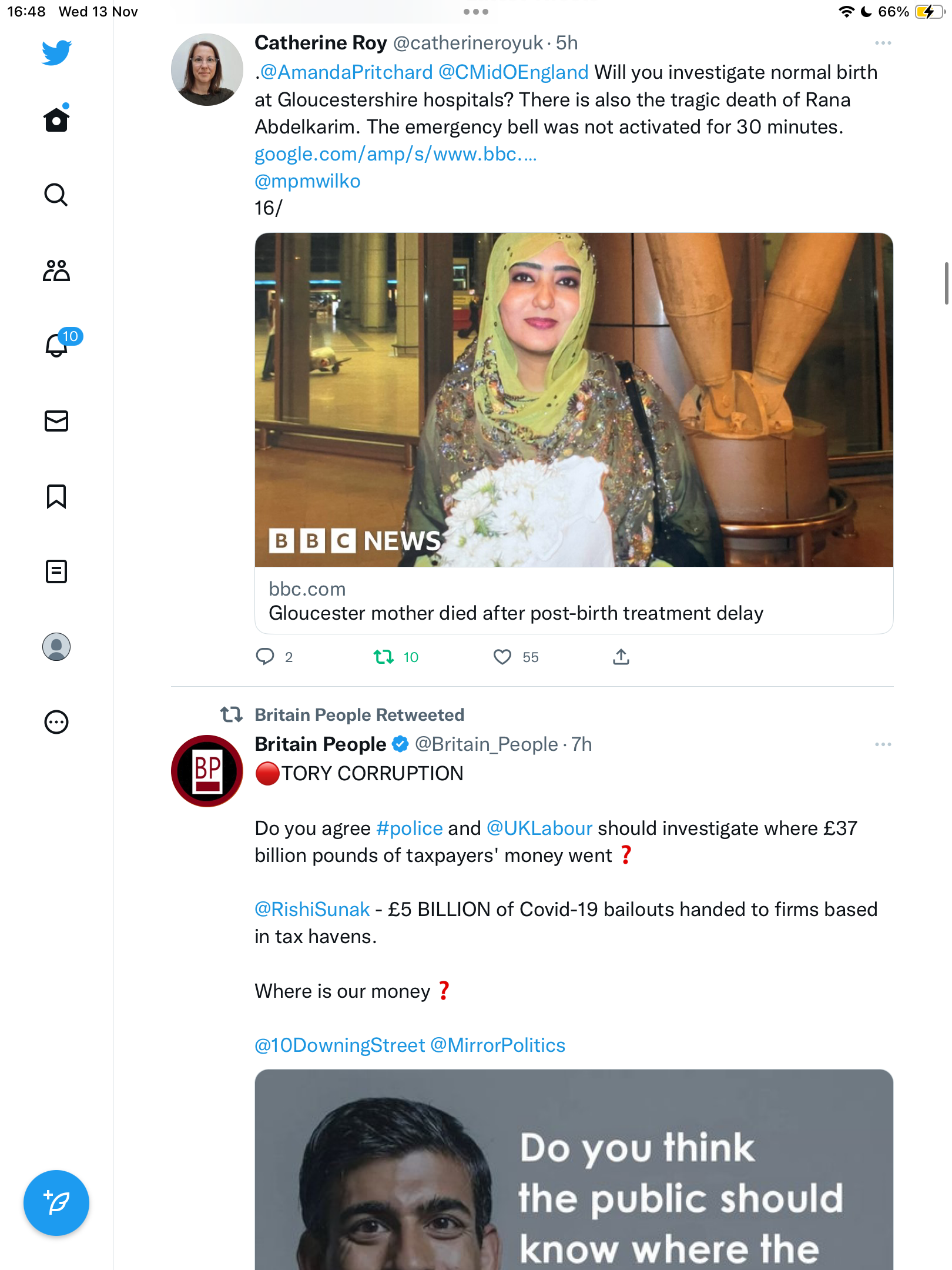This screenshot has height=1270, width=952.
Task: Open the Communities people icon
Action: click(x=56, y=270)
